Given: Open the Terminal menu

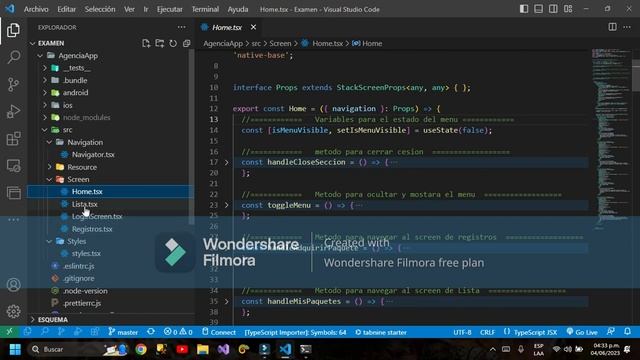Looking at the screenshot, I should 205,9.
